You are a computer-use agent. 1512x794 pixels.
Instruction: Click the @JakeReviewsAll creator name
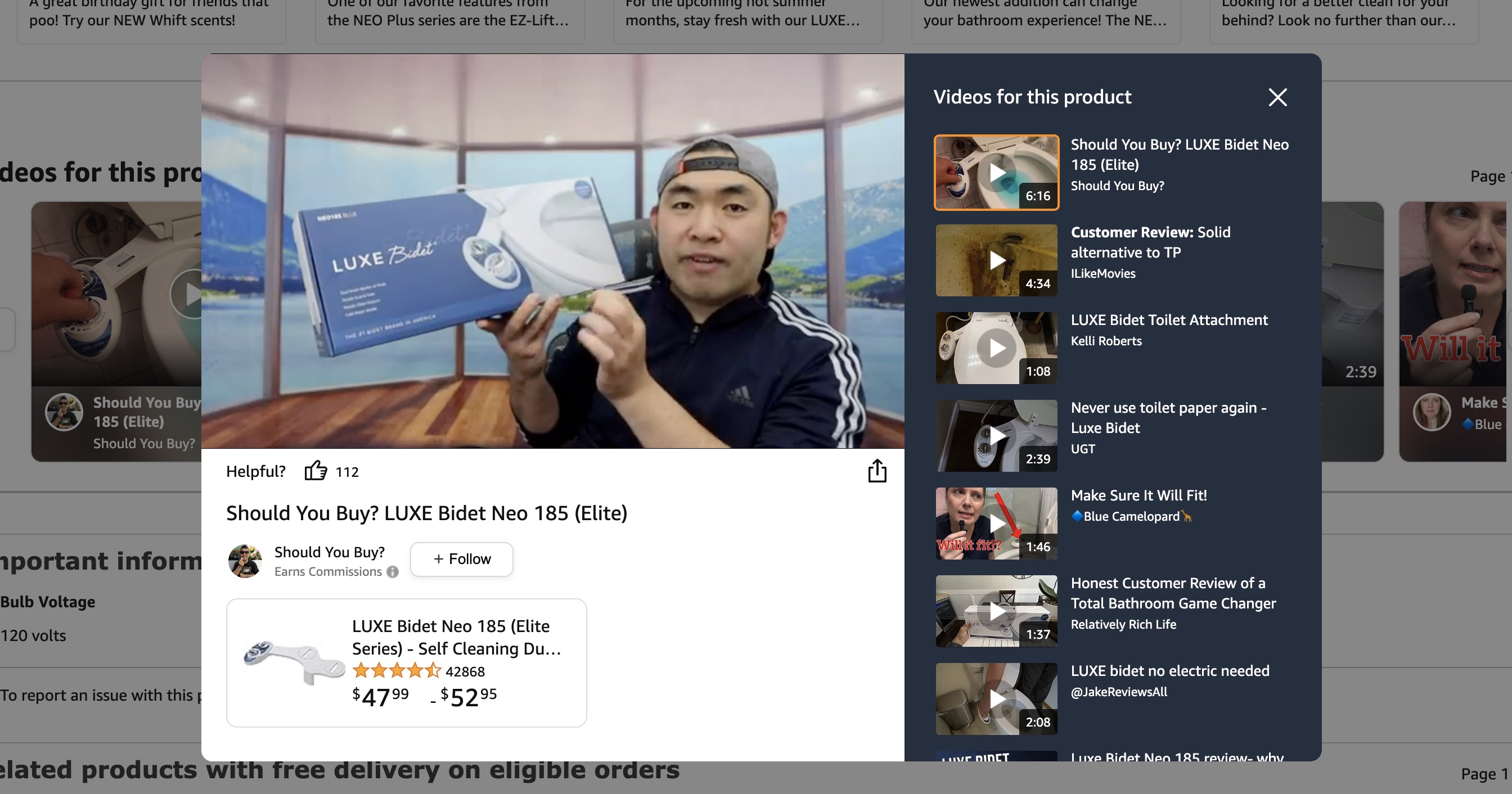point(1119,692)
